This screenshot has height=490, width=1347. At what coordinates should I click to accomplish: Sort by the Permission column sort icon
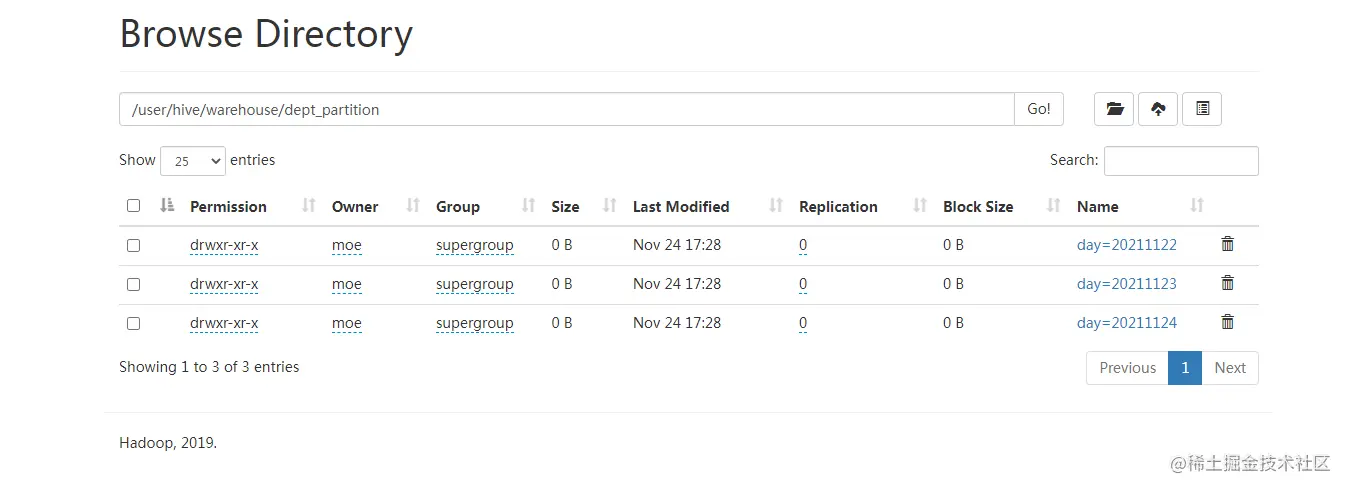pos(309,206)
